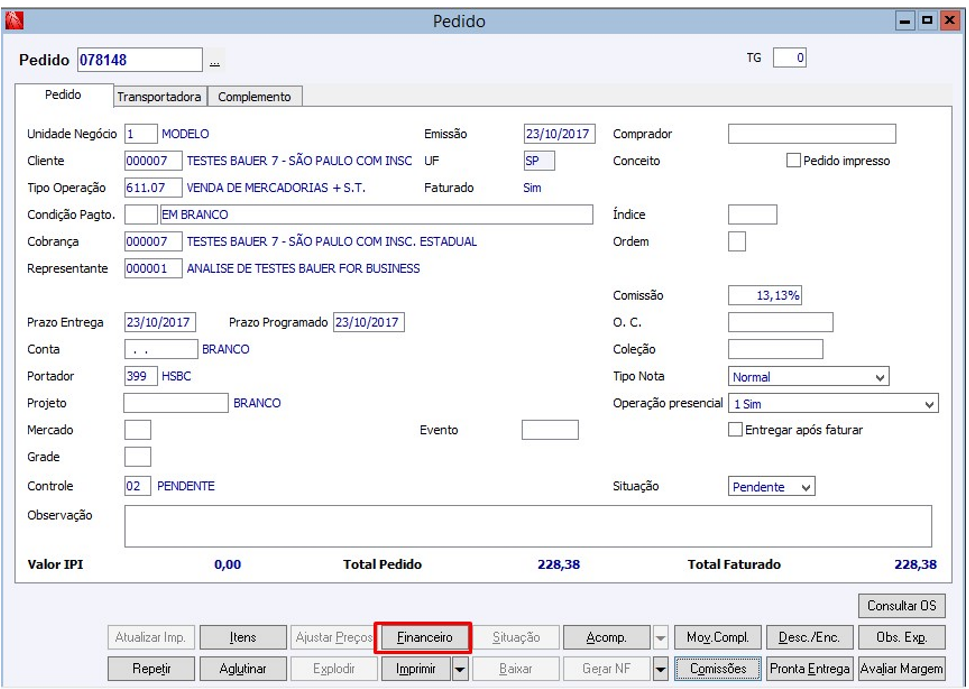Switch to the Transportadora tab
Viewport: 969px width, 689px height.
(x=159, y=97)
